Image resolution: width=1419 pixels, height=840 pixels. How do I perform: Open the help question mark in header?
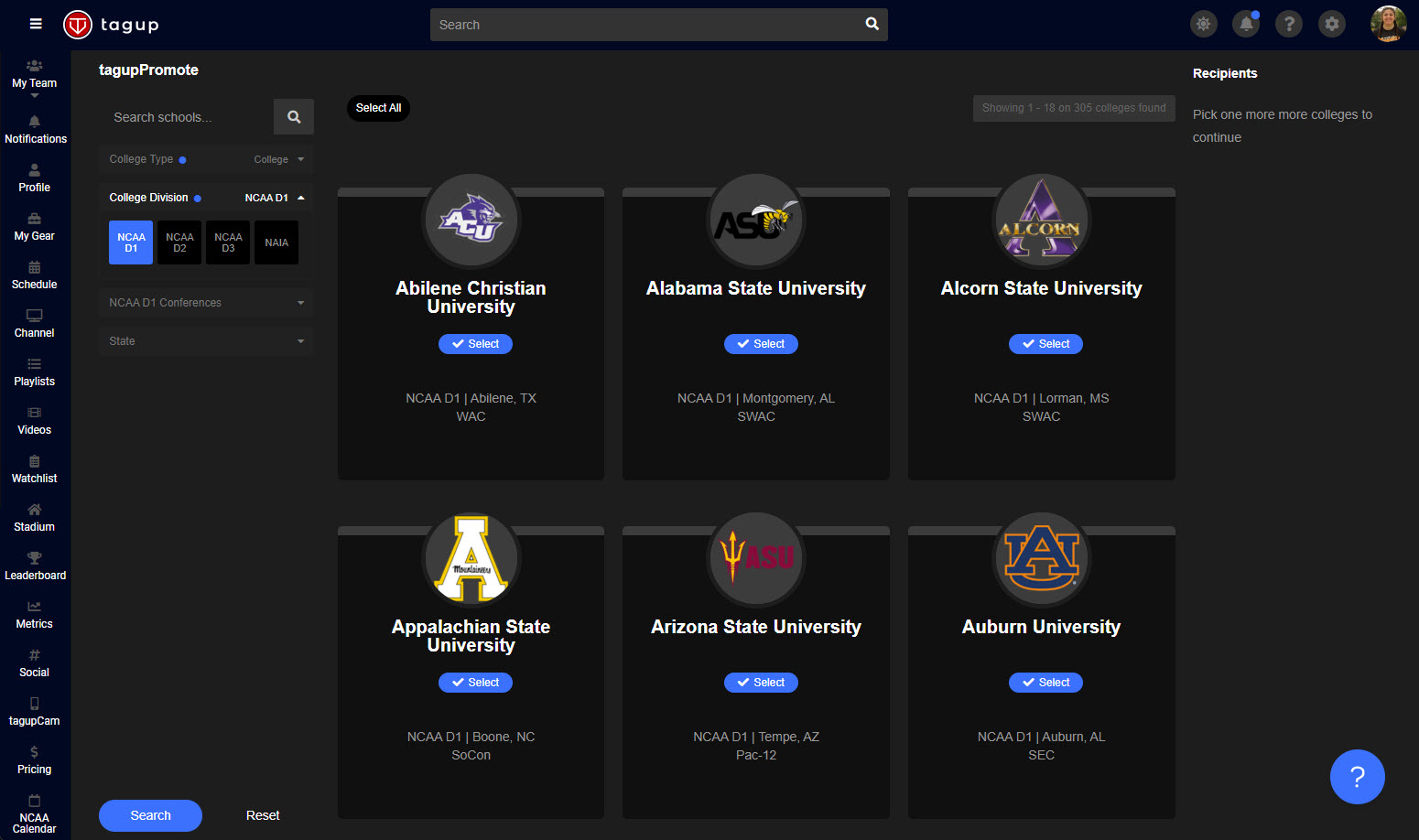click(1289, 25)
